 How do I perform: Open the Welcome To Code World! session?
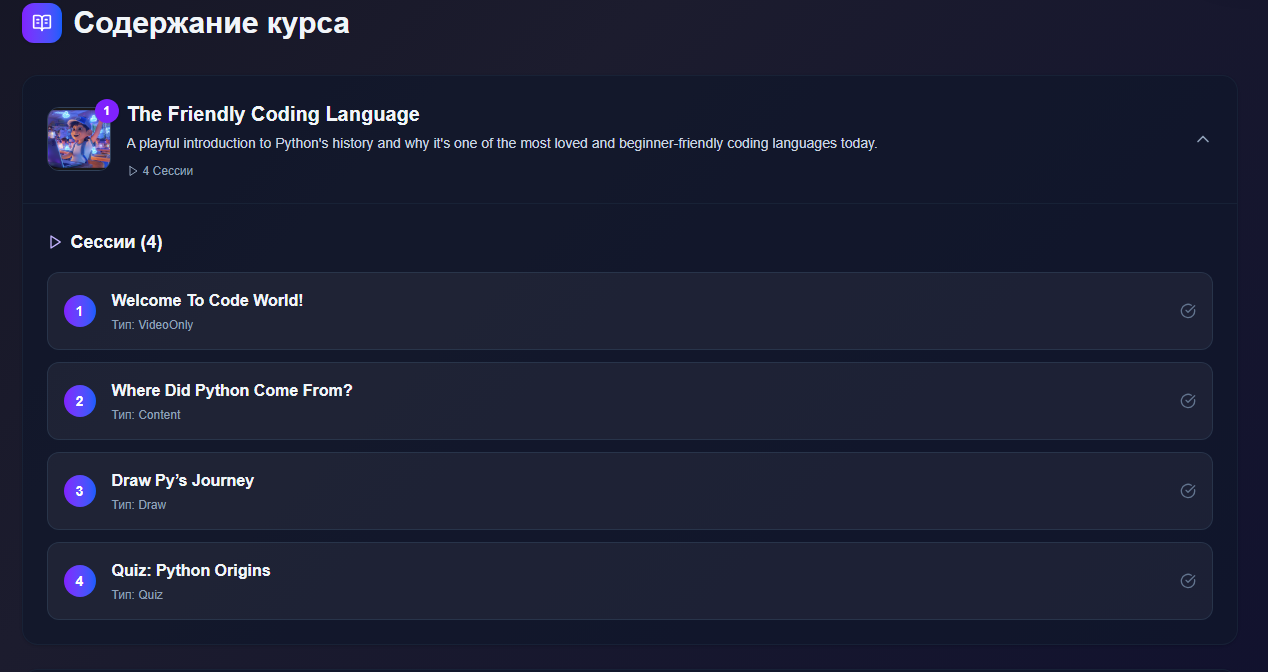tap(207, 300)
